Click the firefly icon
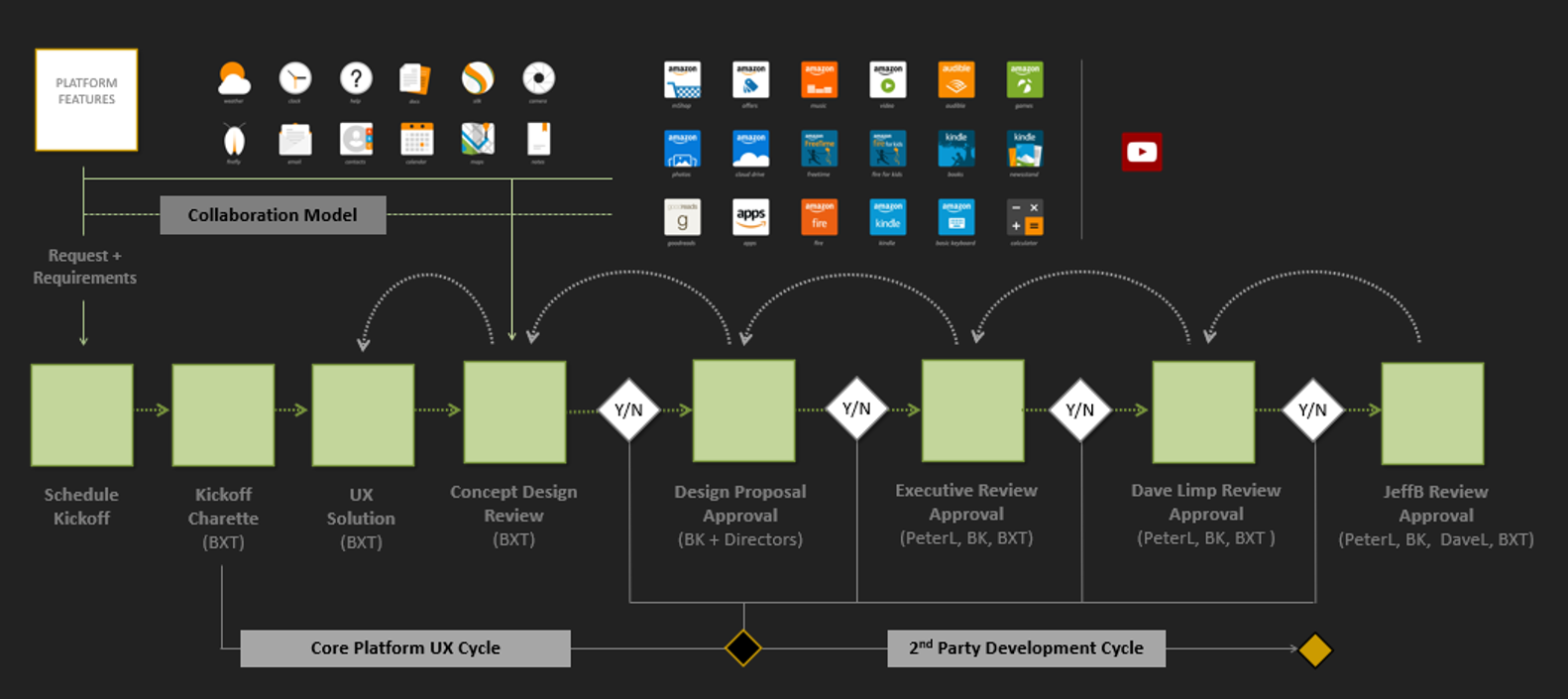This screenshot has width=1568, height=699. tap(234, 140)
